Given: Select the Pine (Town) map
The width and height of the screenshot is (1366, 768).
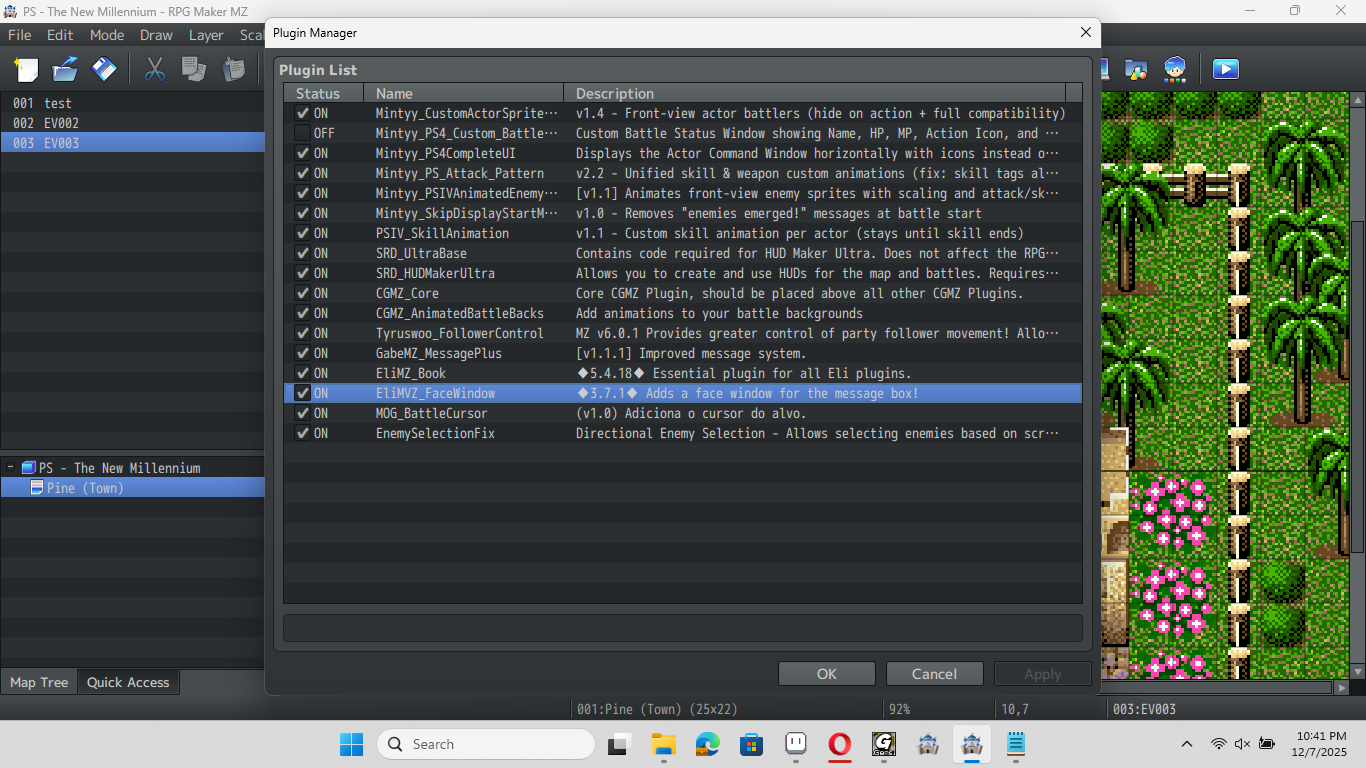Looking at the screenshot, I should (x=133, y=488).
